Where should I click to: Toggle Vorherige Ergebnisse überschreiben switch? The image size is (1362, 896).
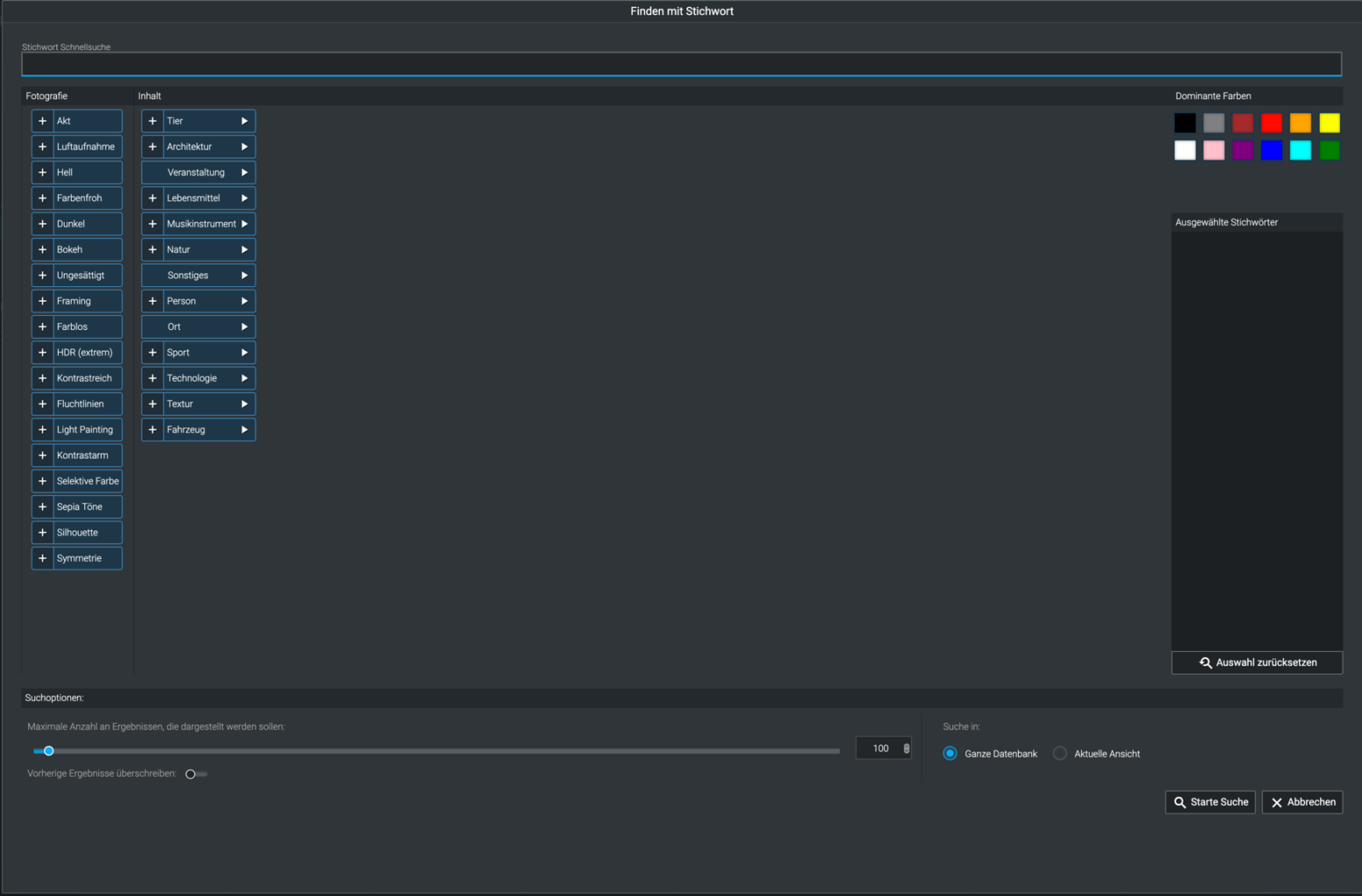click(196, 774)
